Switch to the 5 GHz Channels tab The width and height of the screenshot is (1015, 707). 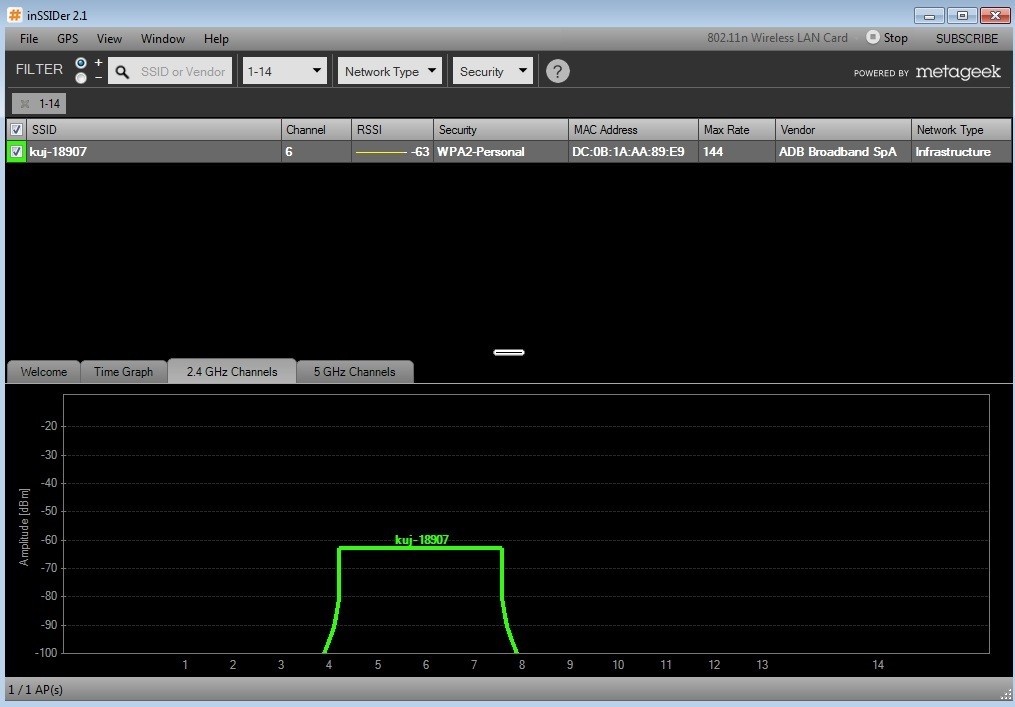(355, 372)
